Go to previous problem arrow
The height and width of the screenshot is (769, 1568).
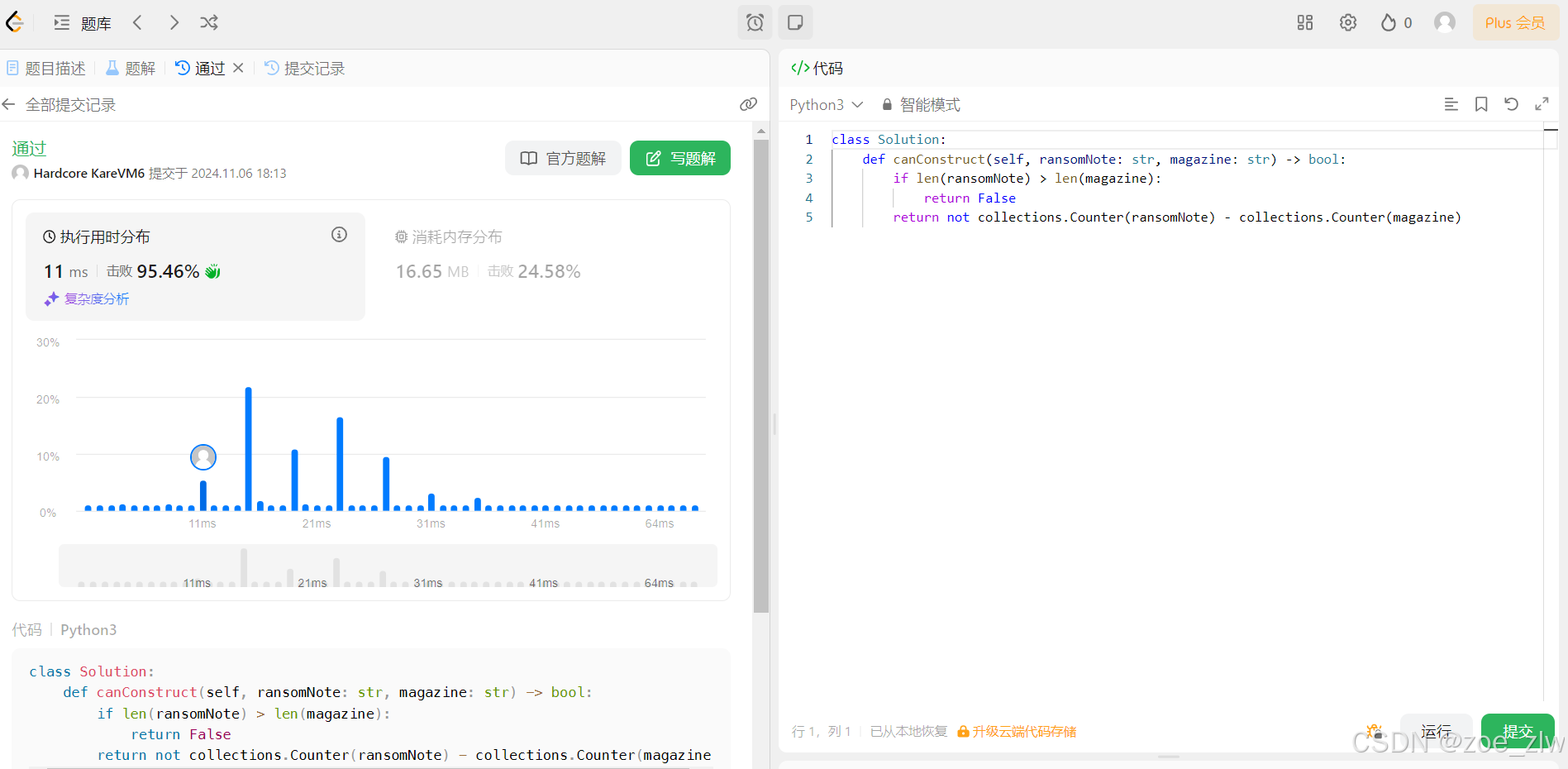point(138,22)
